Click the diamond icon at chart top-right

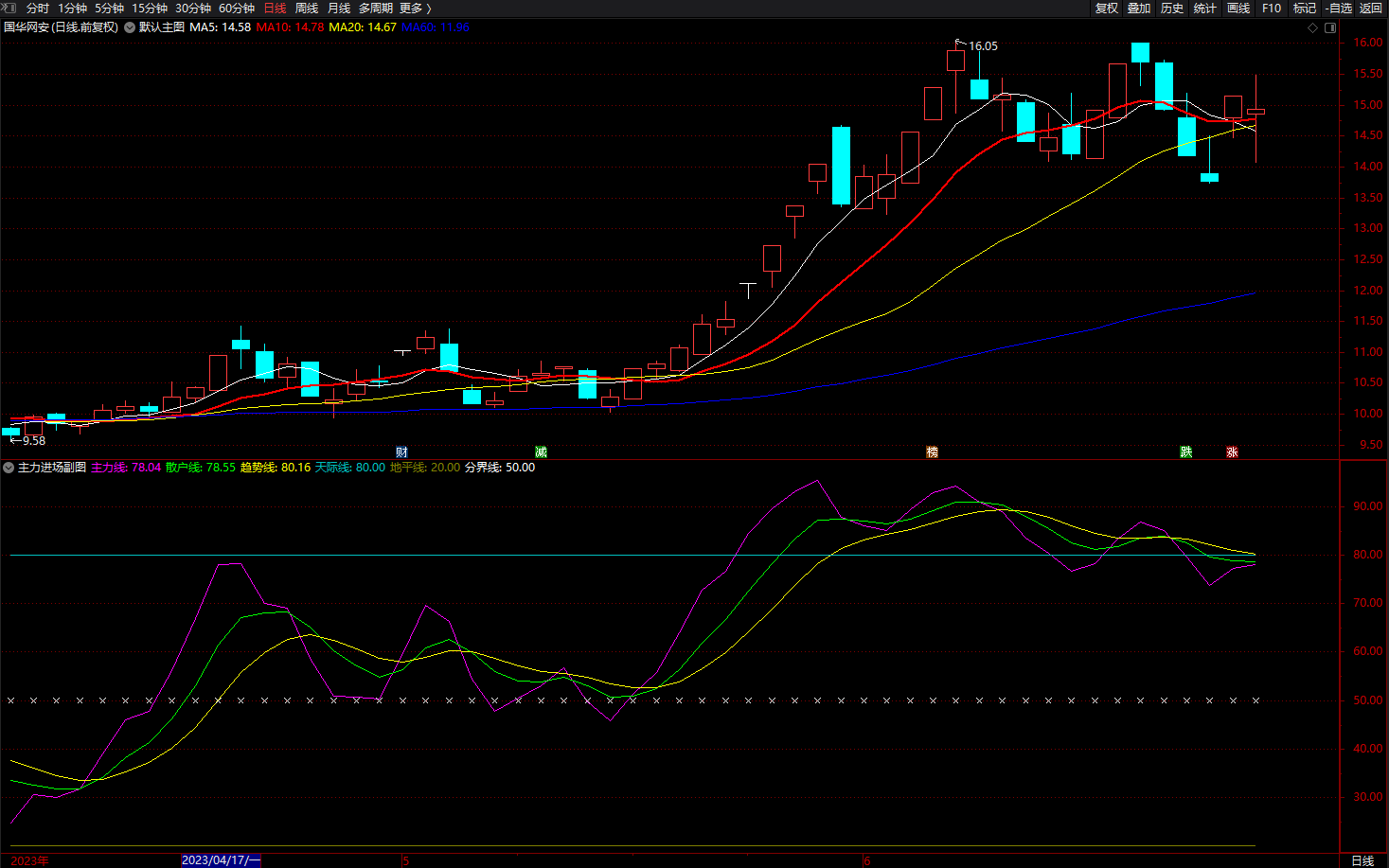[x=1312, y=27]
